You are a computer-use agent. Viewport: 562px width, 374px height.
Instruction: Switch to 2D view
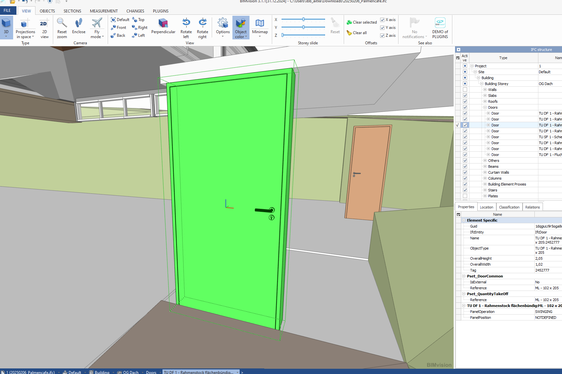pos(44,28)
